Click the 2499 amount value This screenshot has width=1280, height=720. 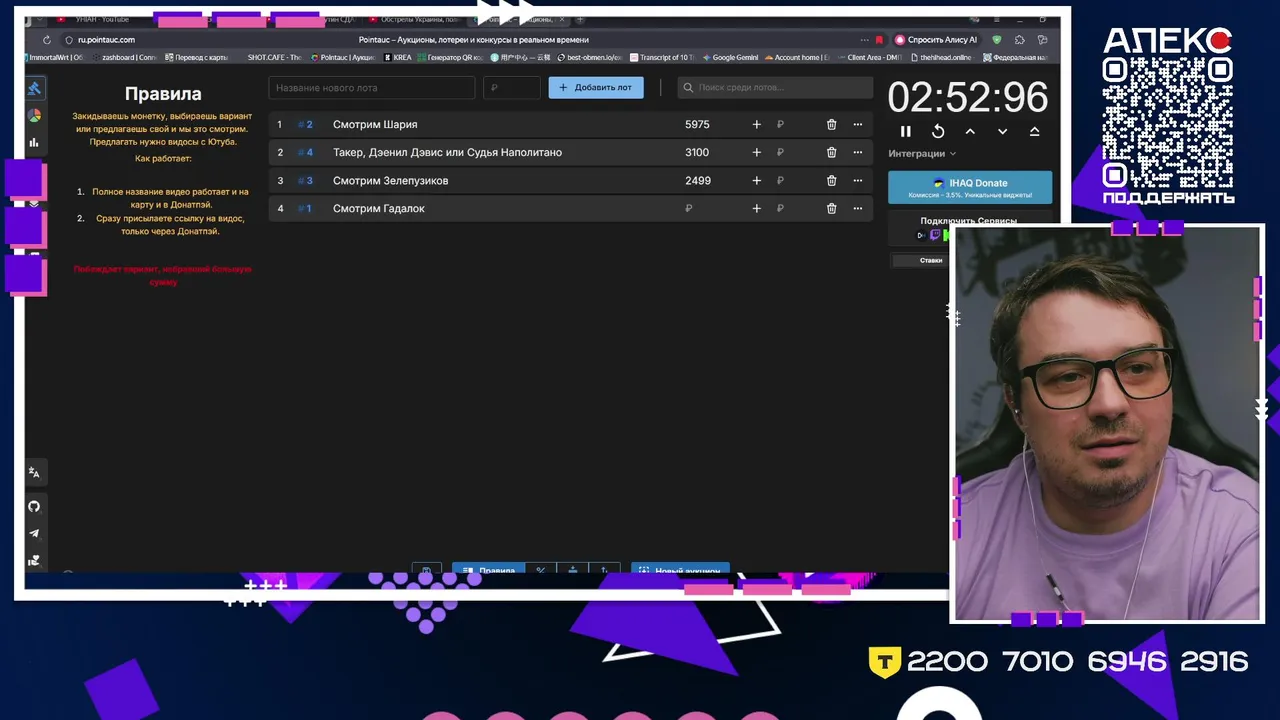click(697, 181)
